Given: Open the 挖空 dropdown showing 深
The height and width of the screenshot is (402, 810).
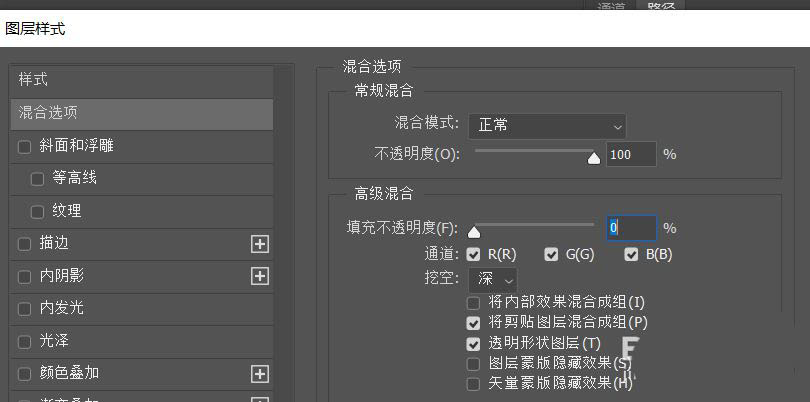Looking at the screenshot, I should coord(493,280).
